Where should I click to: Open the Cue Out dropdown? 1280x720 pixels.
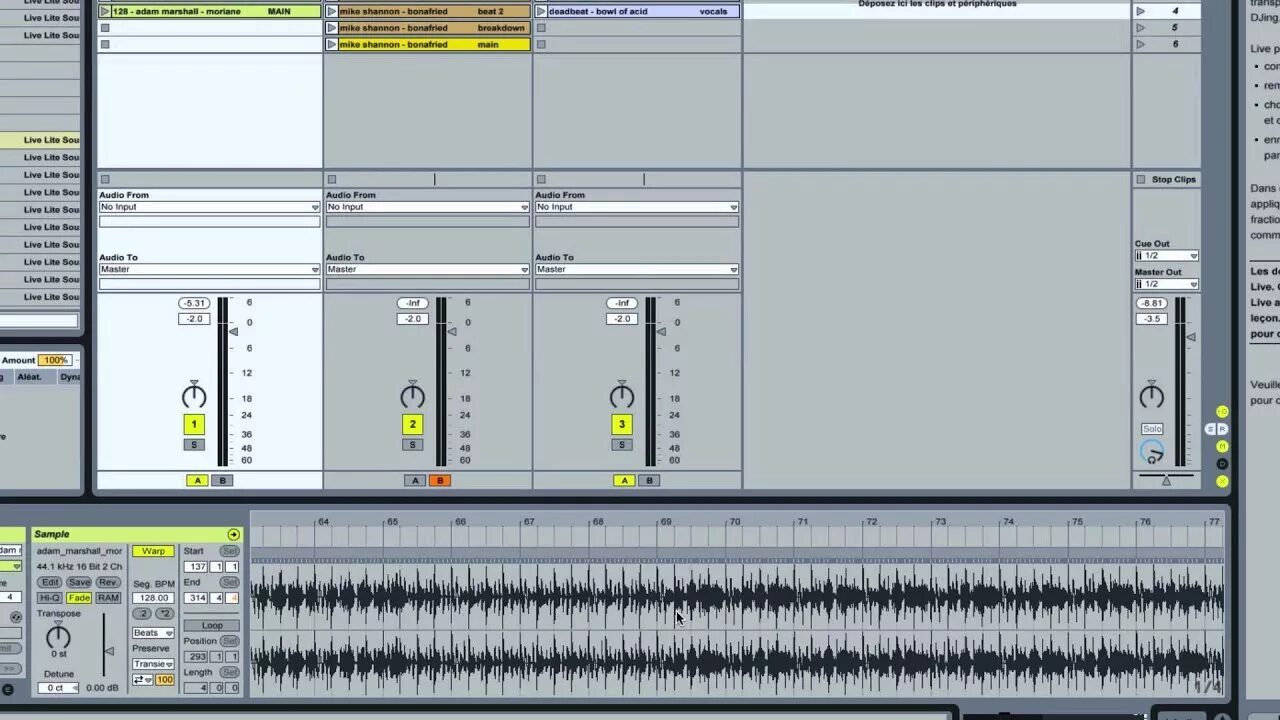coord(1166,256)
